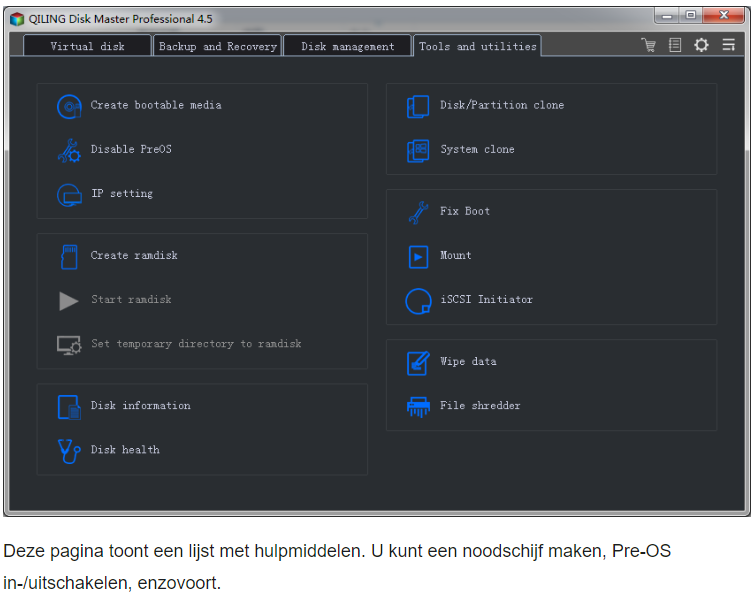
Task: Open the Disk information label
Action: pyautogui.click(x=141, y=405)
